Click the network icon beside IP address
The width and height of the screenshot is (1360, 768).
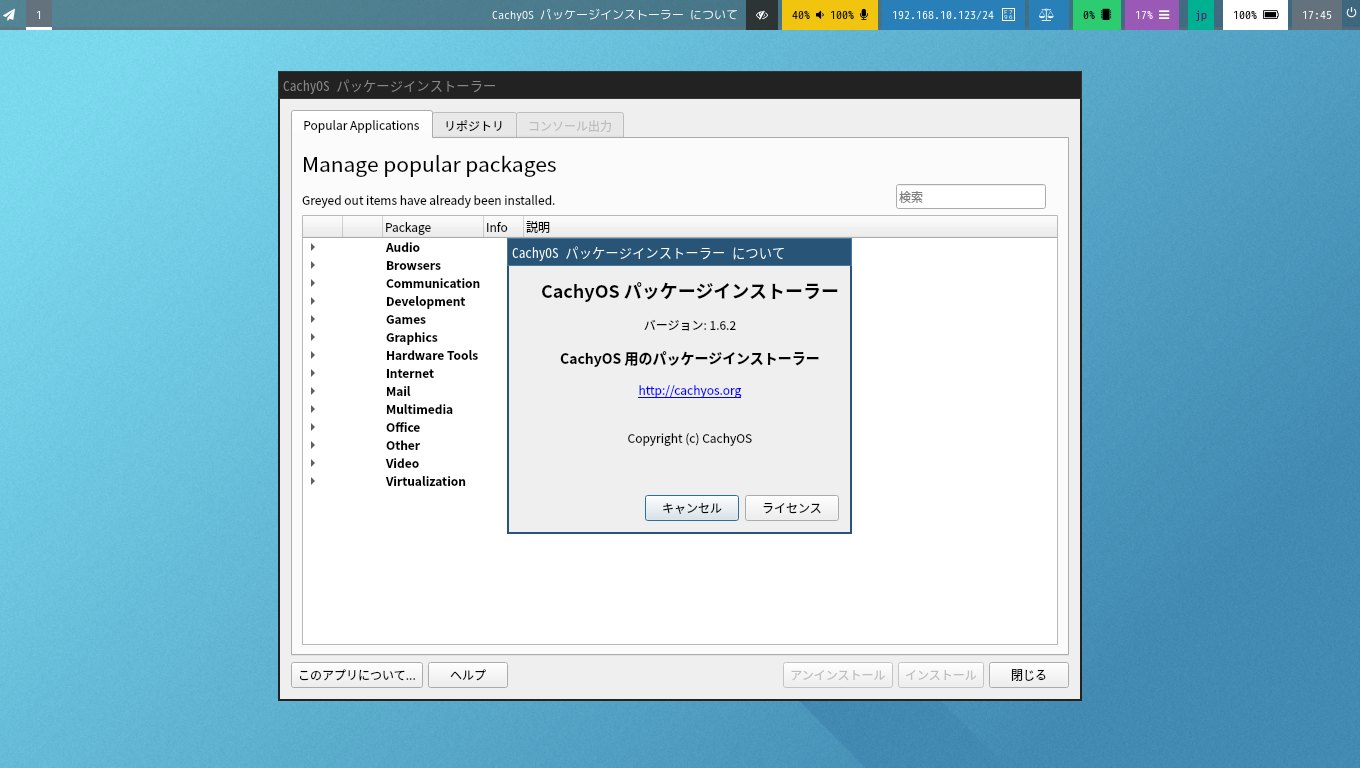pos(1008,15)
